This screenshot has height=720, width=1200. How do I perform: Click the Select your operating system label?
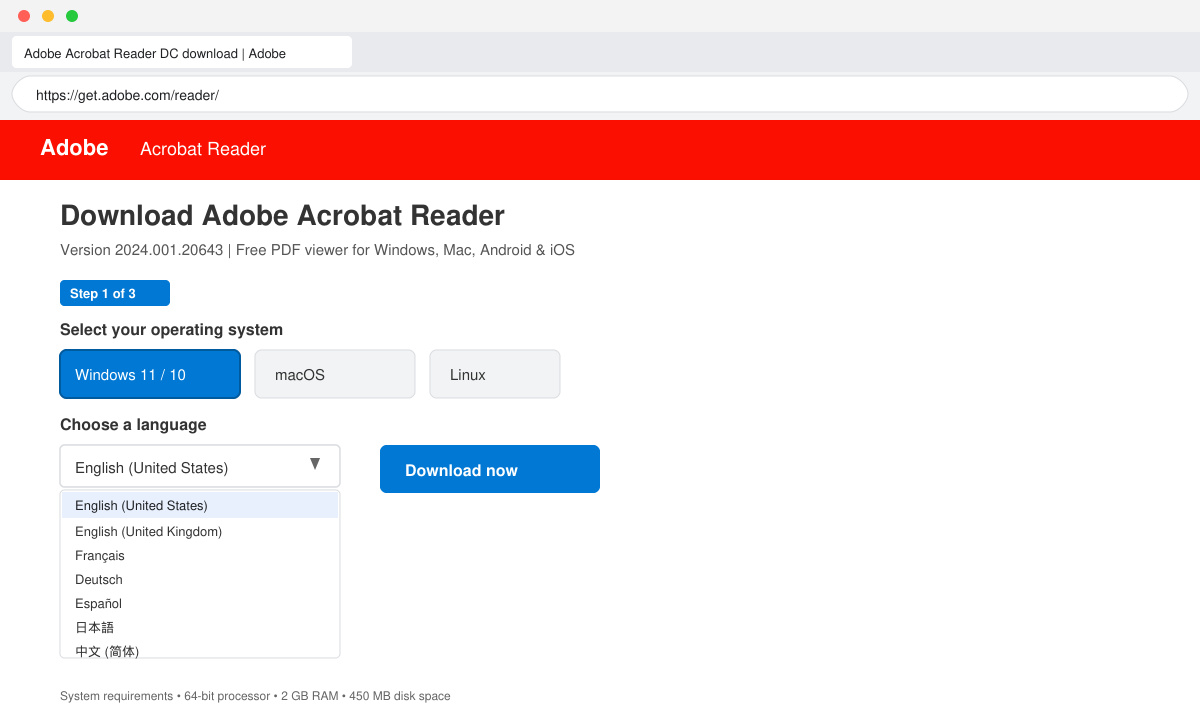[x=171, y=330]
